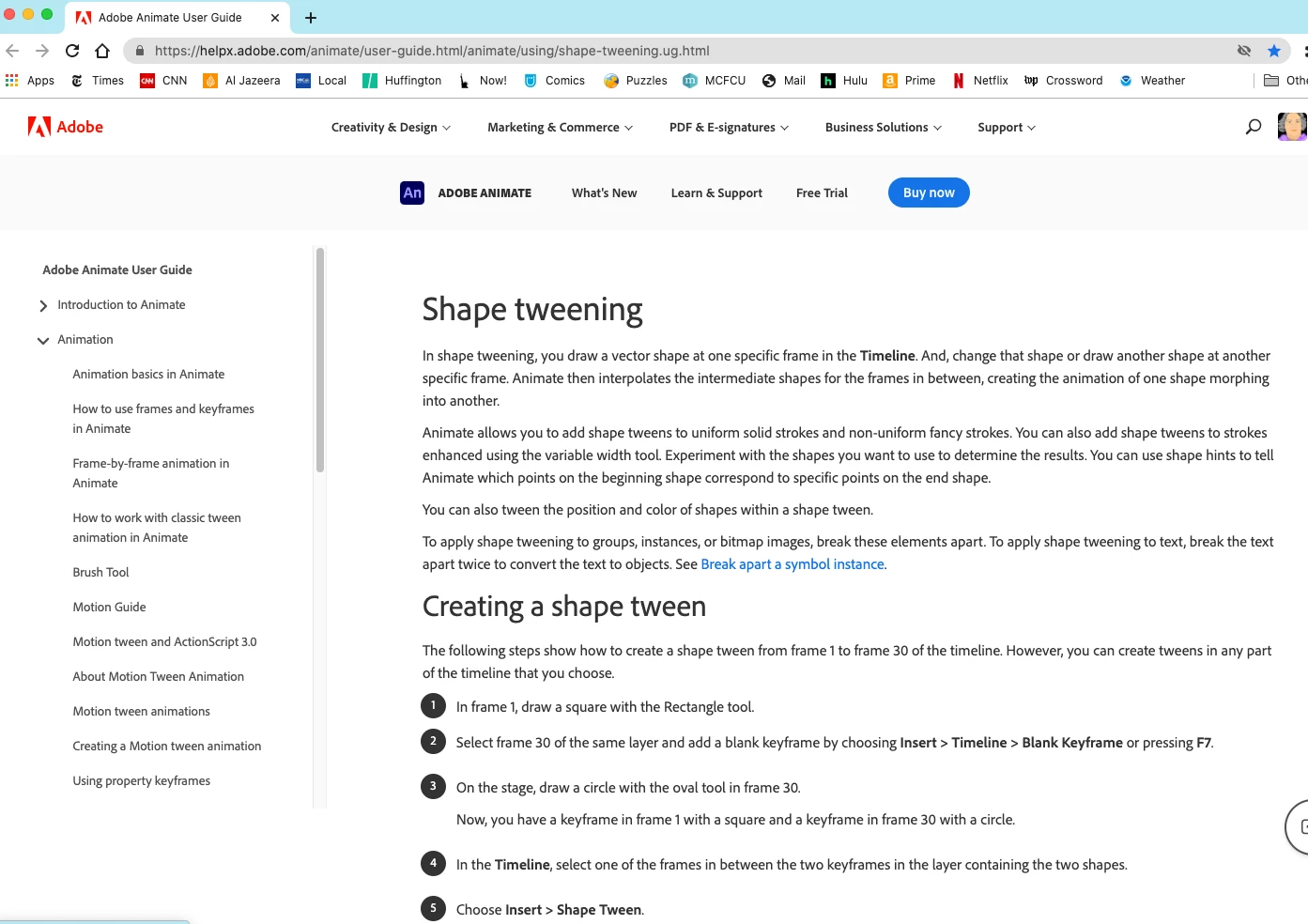Screen dimensions: 1308x924
Task: Open the Hulu bookmark
Action: [x=844, y=81]
